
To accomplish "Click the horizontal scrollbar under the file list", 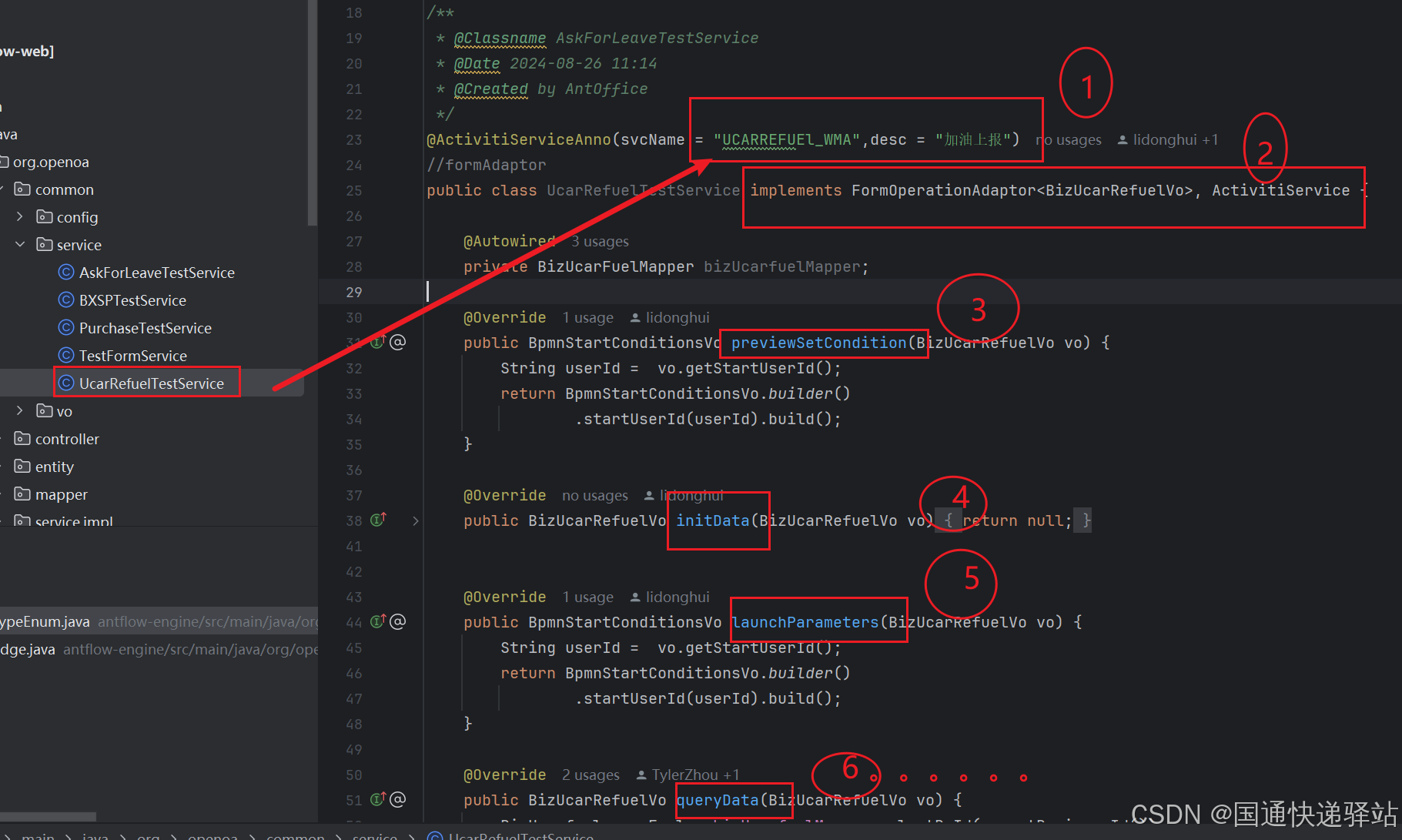I will [x=48, y=816].
